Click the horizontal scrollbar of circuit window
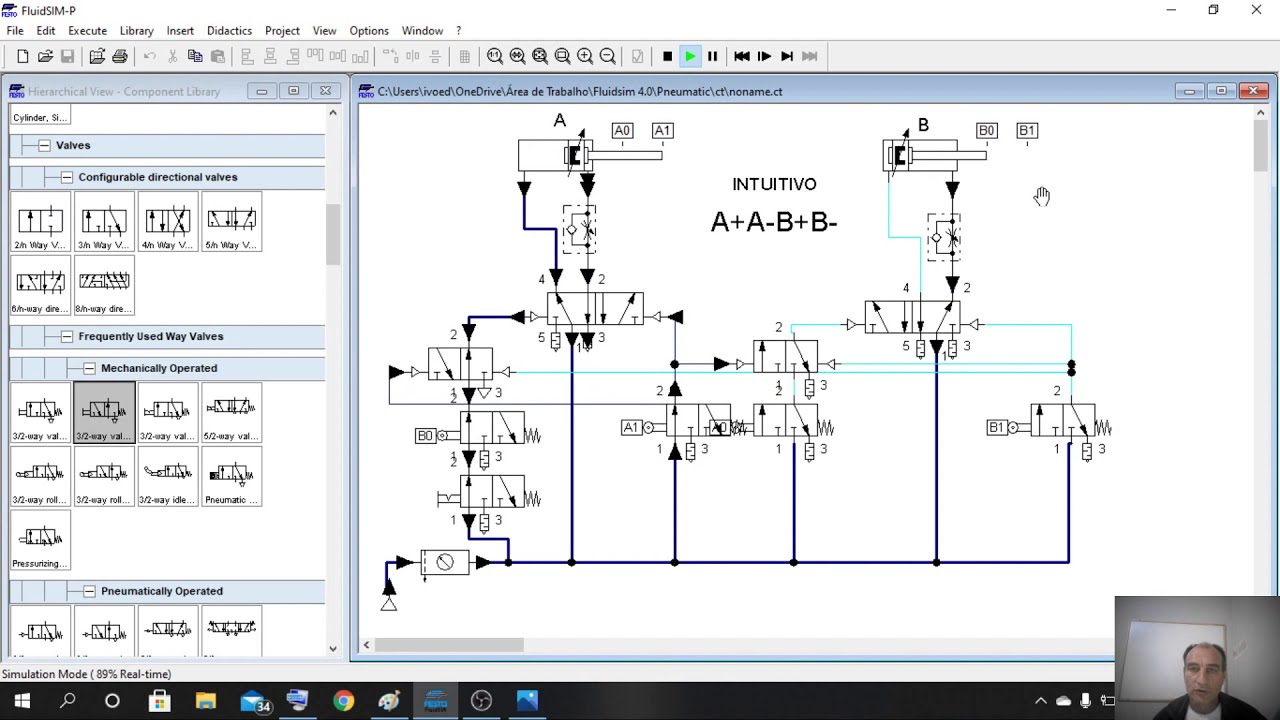This screenshot has height=720, width=1280. (x=449, y=645)
